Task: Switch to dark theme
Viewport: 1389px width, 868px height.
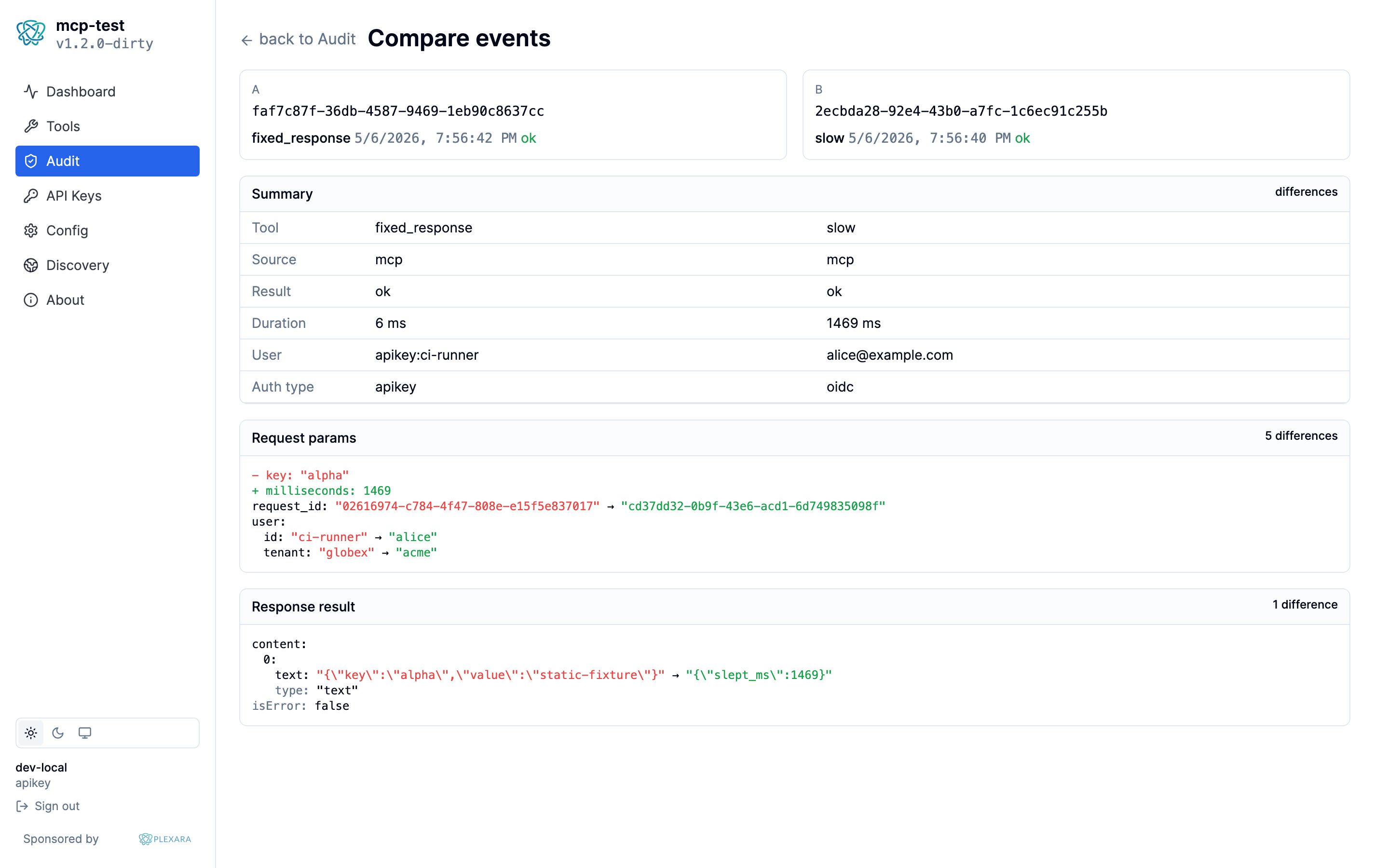Action: tap(58, 733)
